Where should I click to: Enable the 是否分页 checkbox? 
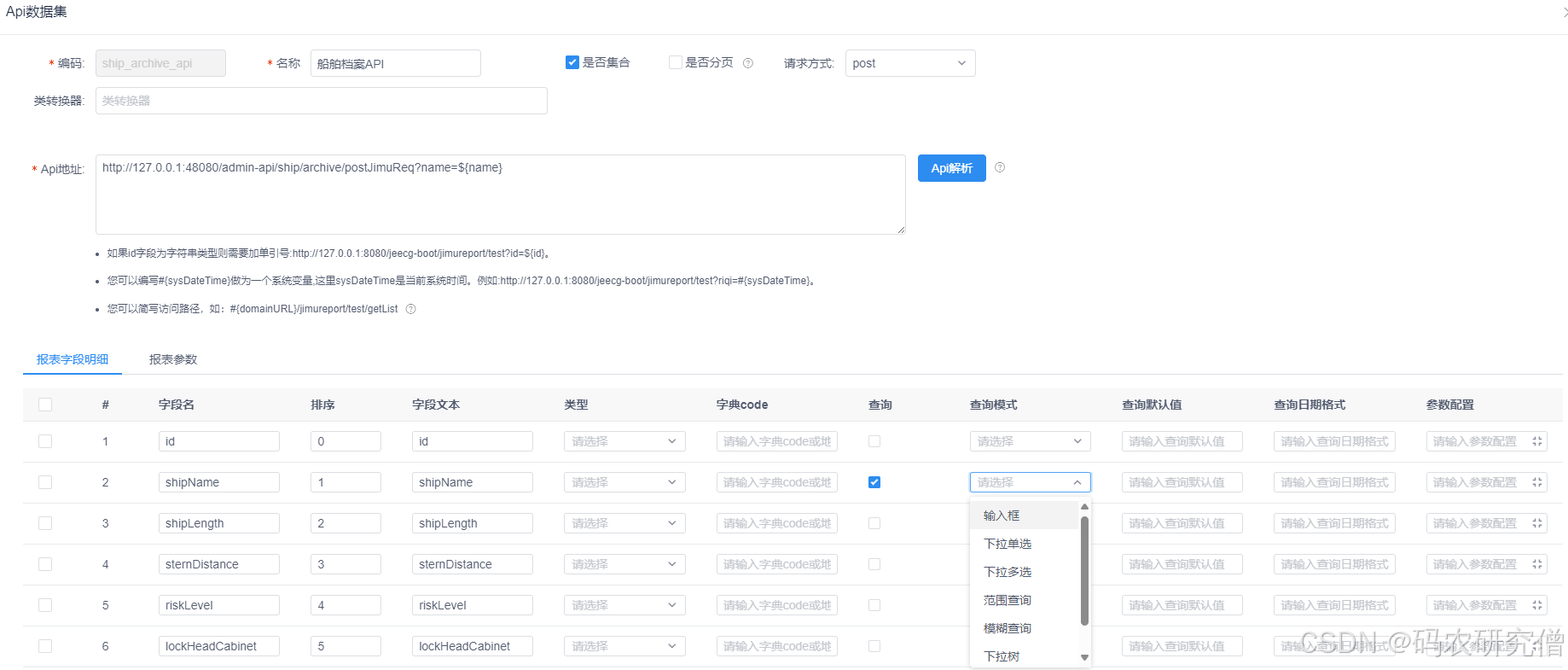pyautogui.click(x=676, y=62)
